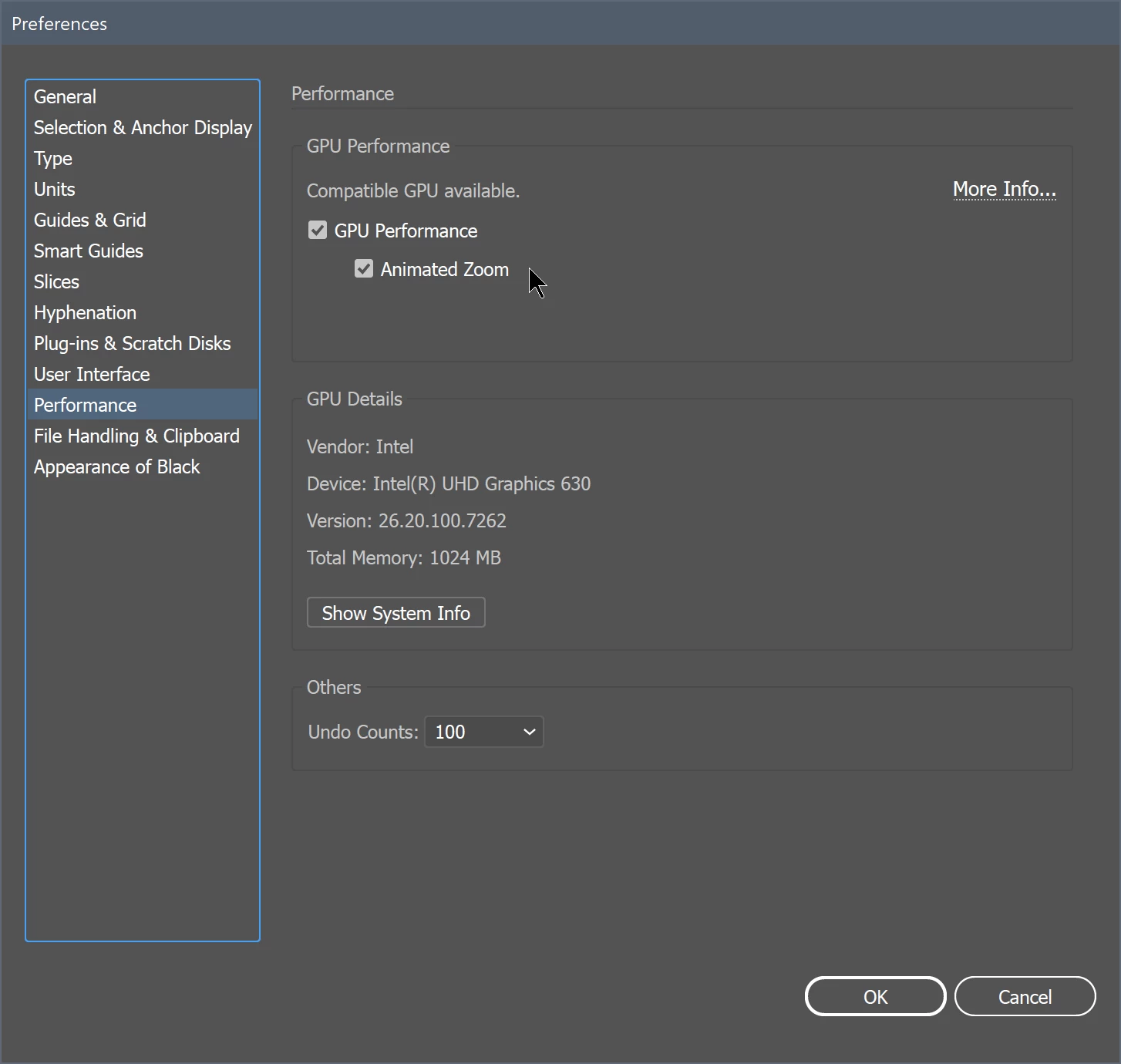Click the Vendor: Intel text

(360, 446)
